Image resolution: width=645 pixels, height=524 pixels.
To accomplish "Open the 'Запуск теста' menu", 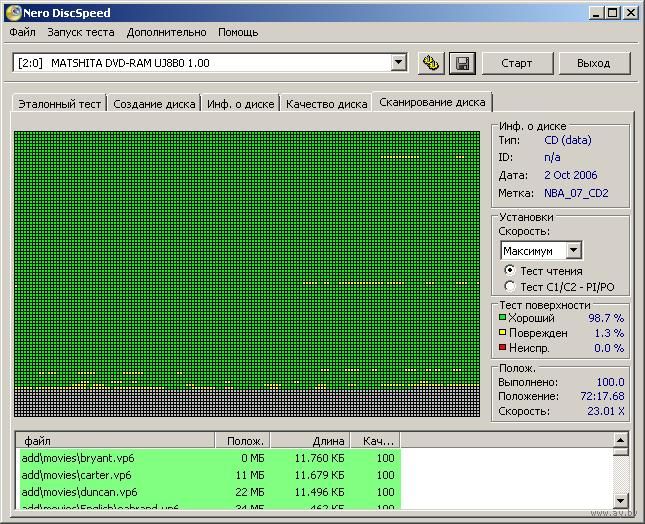I will [x=81, y=33].
